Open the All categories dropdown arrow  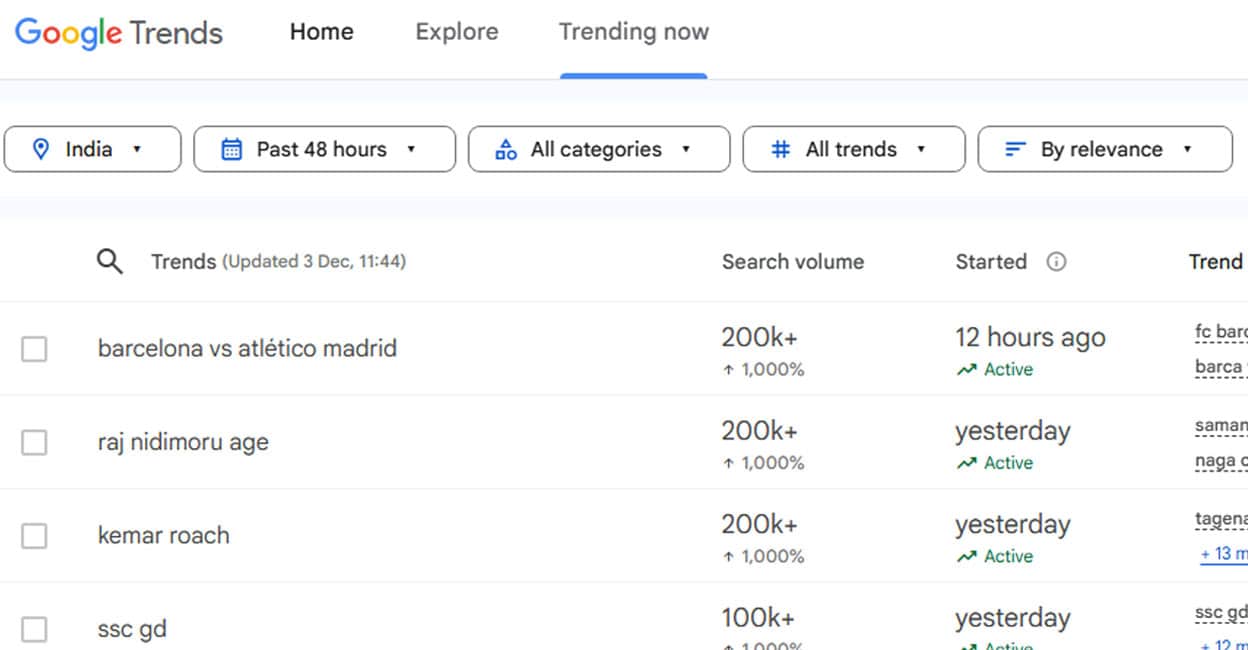point(686,149)
